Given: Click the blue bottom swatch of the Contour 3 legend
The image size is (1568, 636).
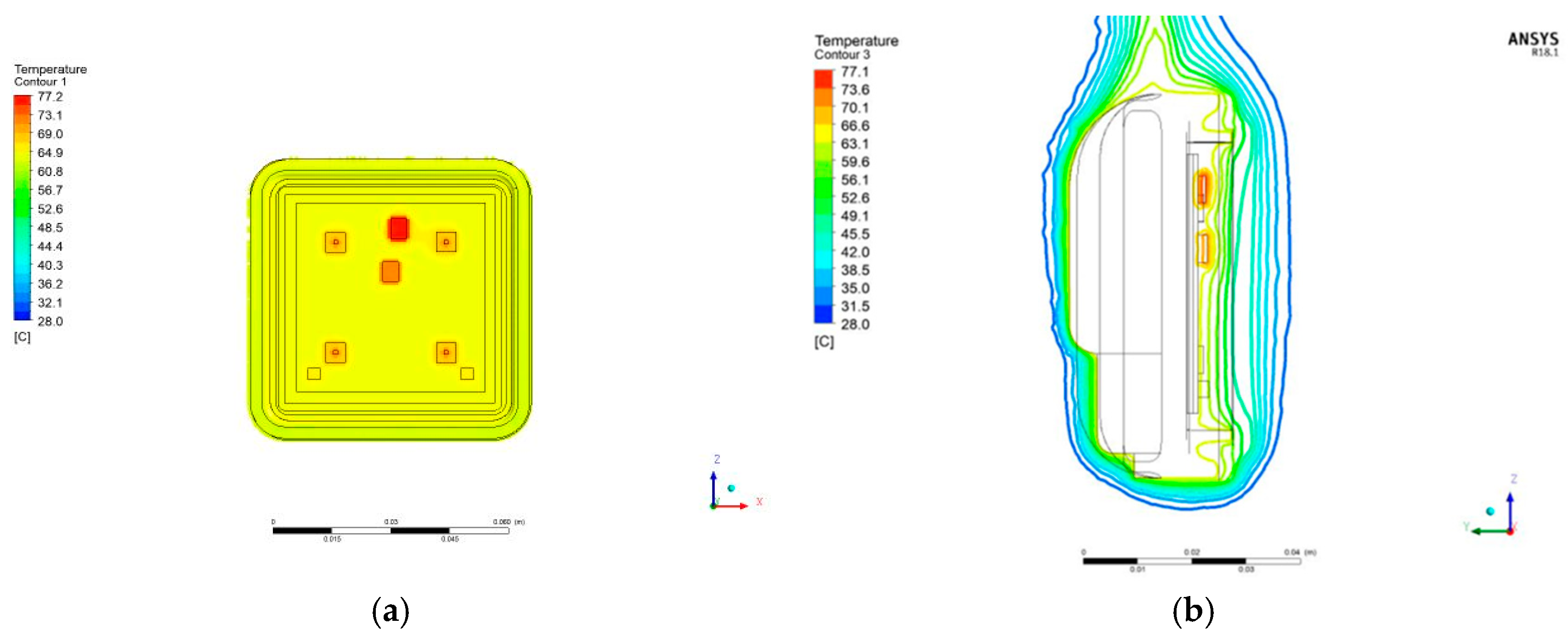Looking at the screenshot, I should pos(823,315).
